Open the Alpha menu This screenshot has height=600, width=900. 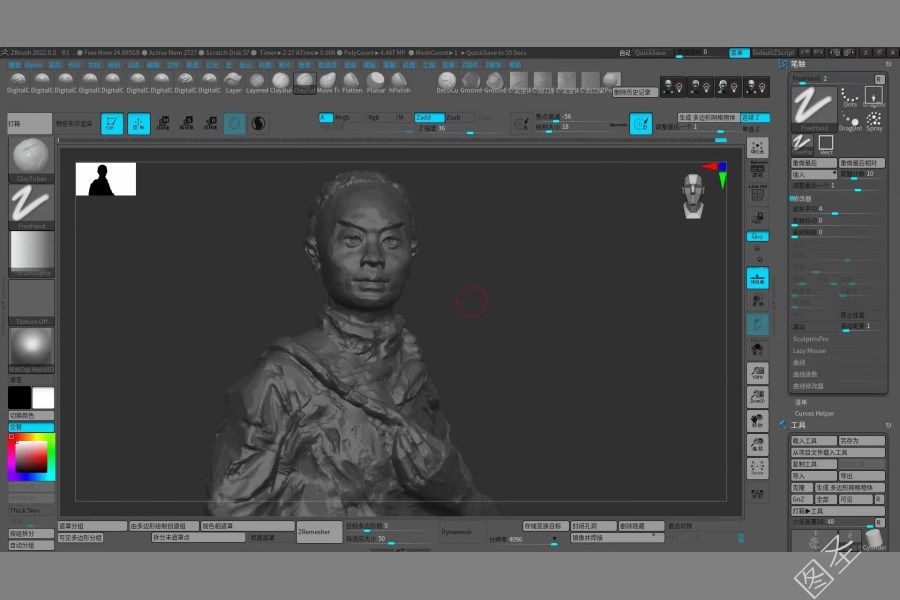click(33, 65)
